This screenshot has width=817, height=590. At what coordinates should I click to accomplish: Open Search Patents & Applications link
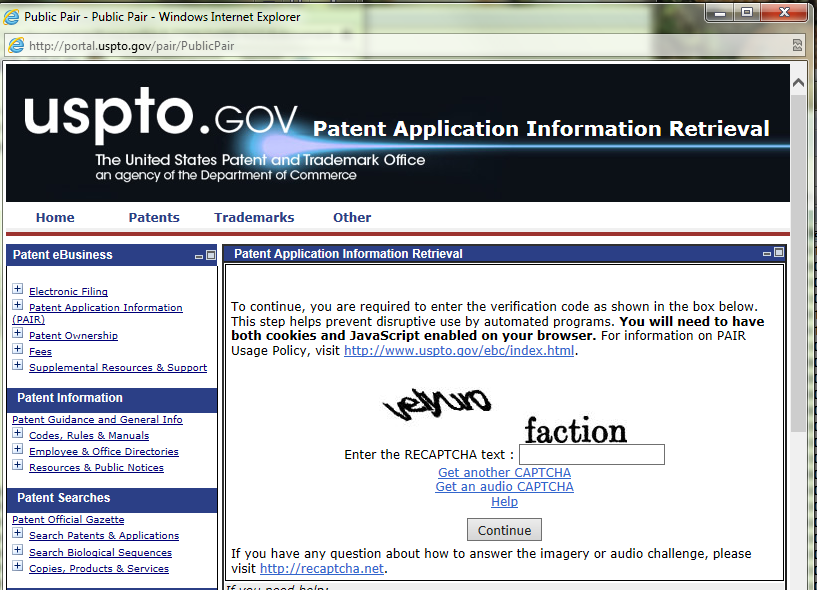coord(104,536)
